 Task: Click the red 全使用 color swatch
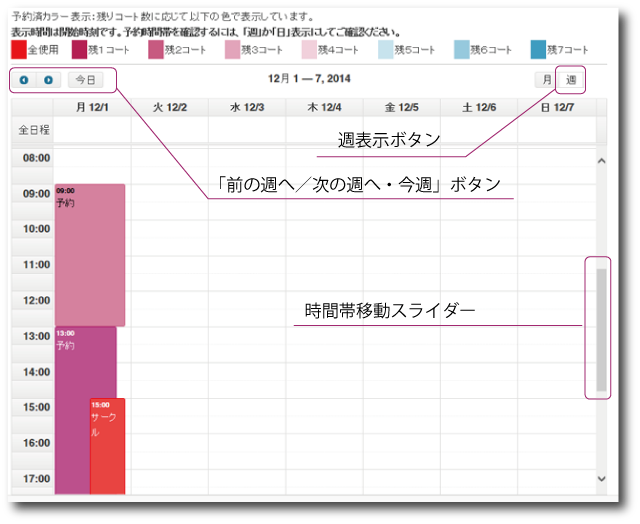tap(19, 50)
